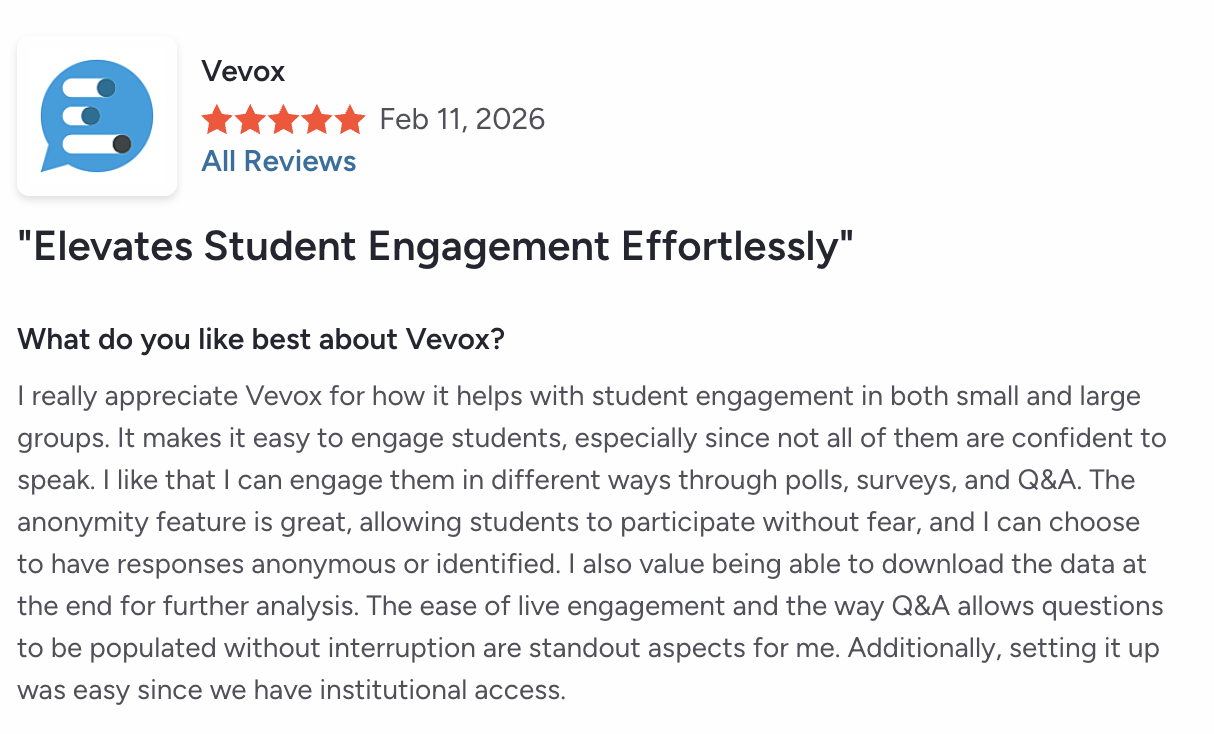Viewport: 1214px width, 734px height.
Task: Click the second orange rating star
Action: click(x=250, y=121)
